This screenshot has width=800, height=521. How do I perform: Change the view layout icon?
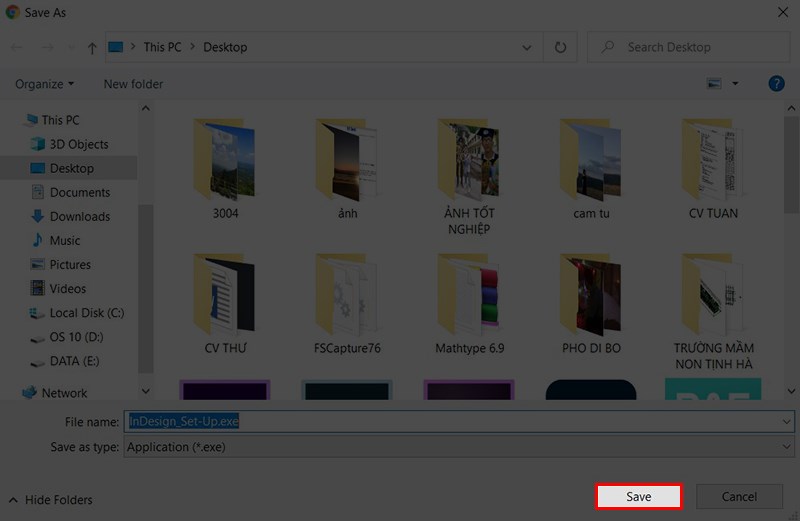pyautogui.click(x=714, y=83)
